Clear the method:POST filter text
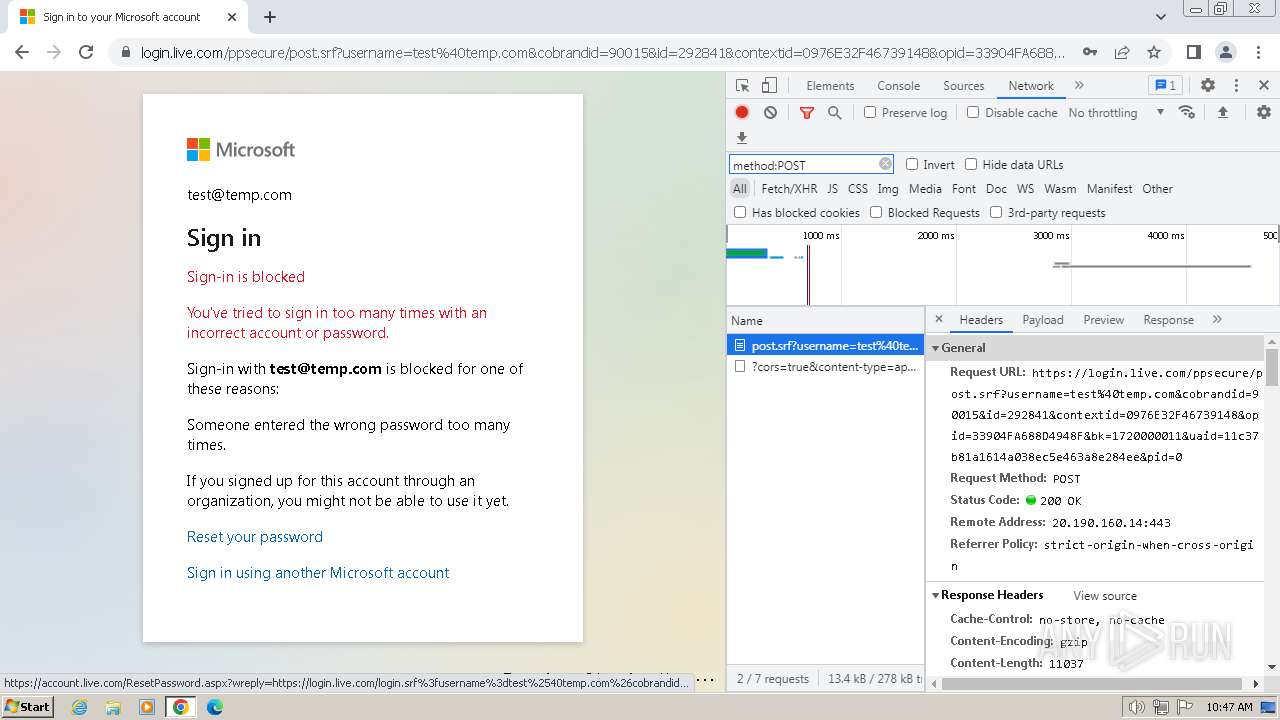1280x720 pixels. coord(885,164)
